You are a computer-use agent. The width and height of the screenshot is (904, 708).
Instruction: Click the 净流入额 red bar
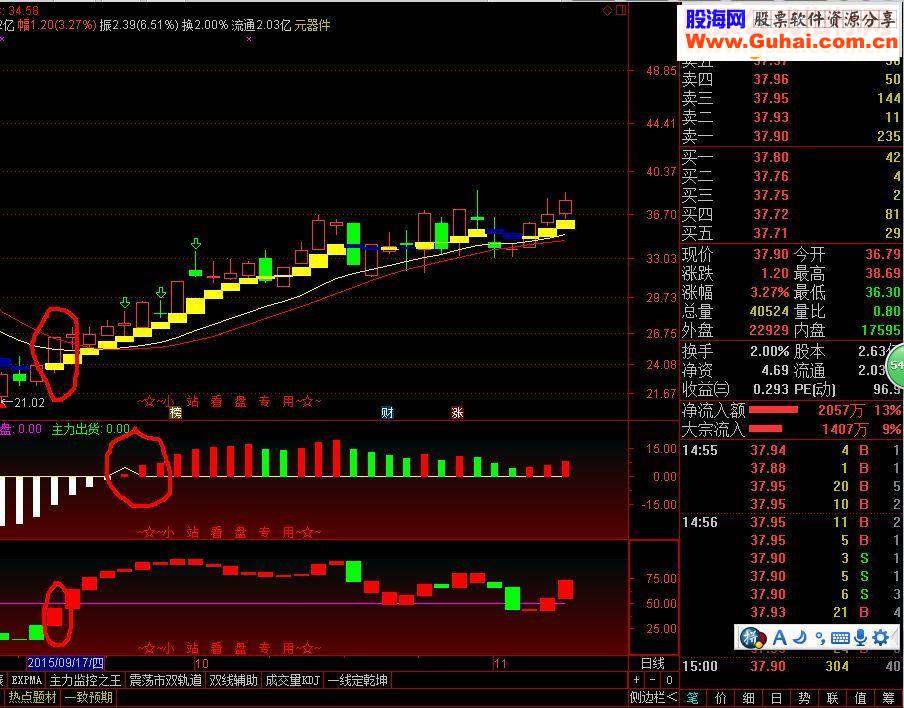(x=773, y=410)
